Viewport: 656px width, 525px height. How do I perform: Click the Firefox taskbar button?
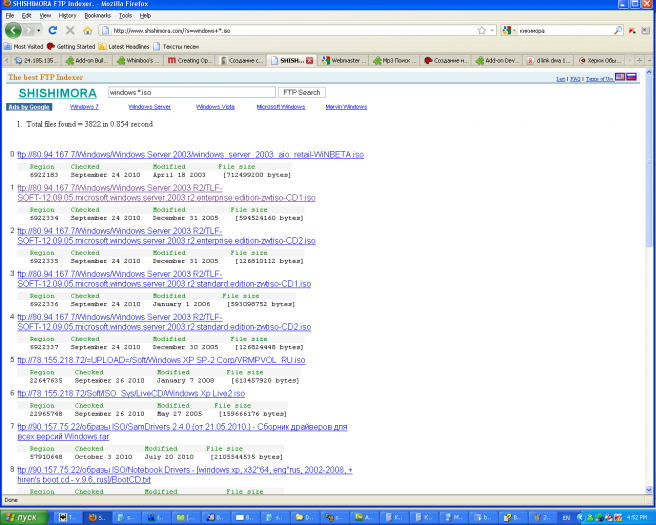click(97, 517)
